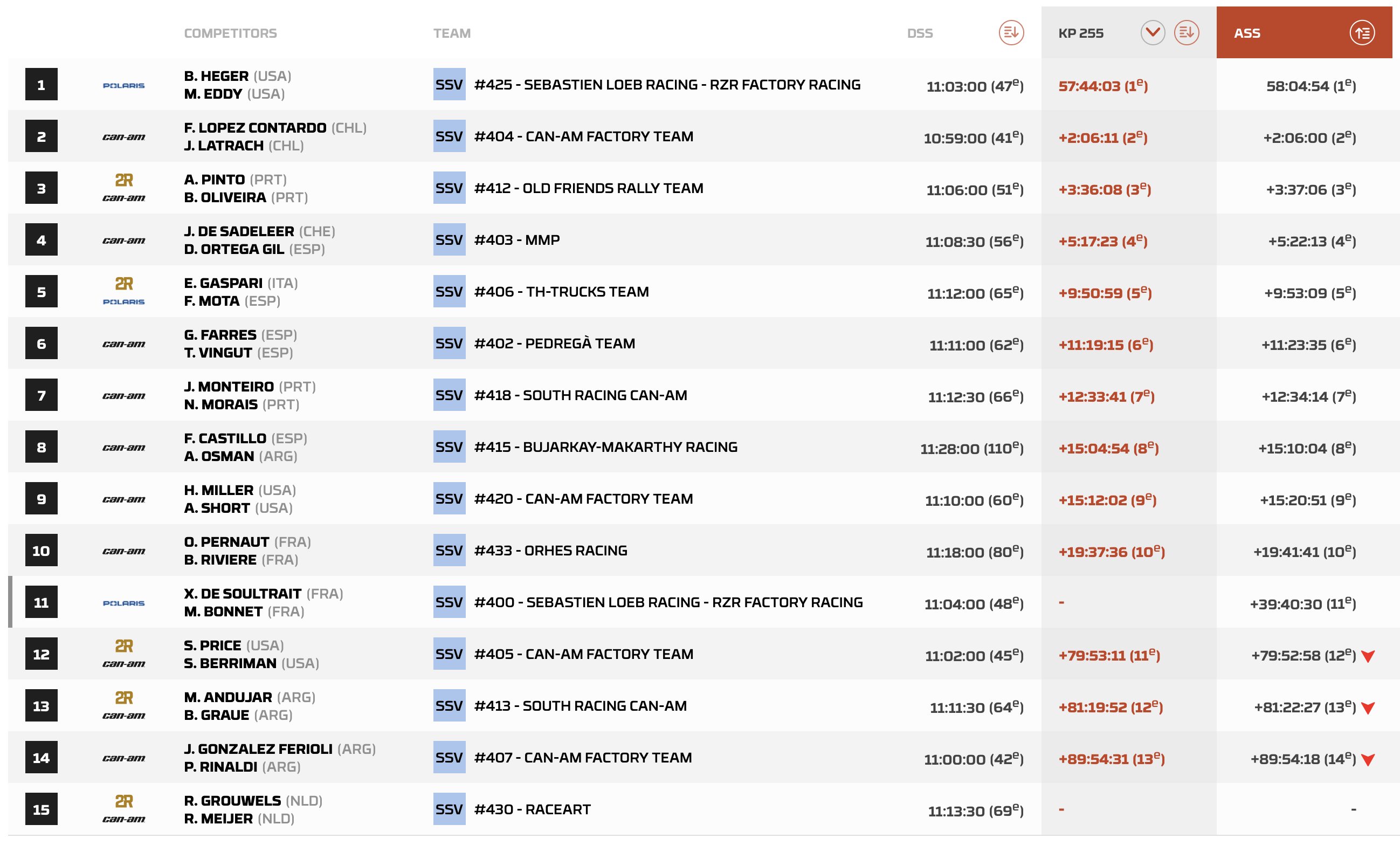The image size is (1400, 845).
Task: Click the KP 255 column sort icon
Action: (x=1186, y=32)
